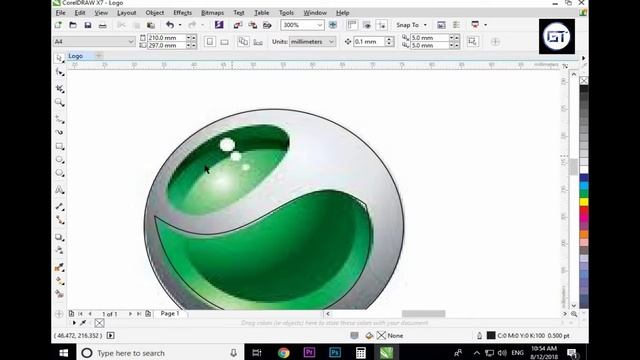Viewport: 640px width, 360px height.
Task: Toggle Show rulers button
Action: [x=352, y=25]
